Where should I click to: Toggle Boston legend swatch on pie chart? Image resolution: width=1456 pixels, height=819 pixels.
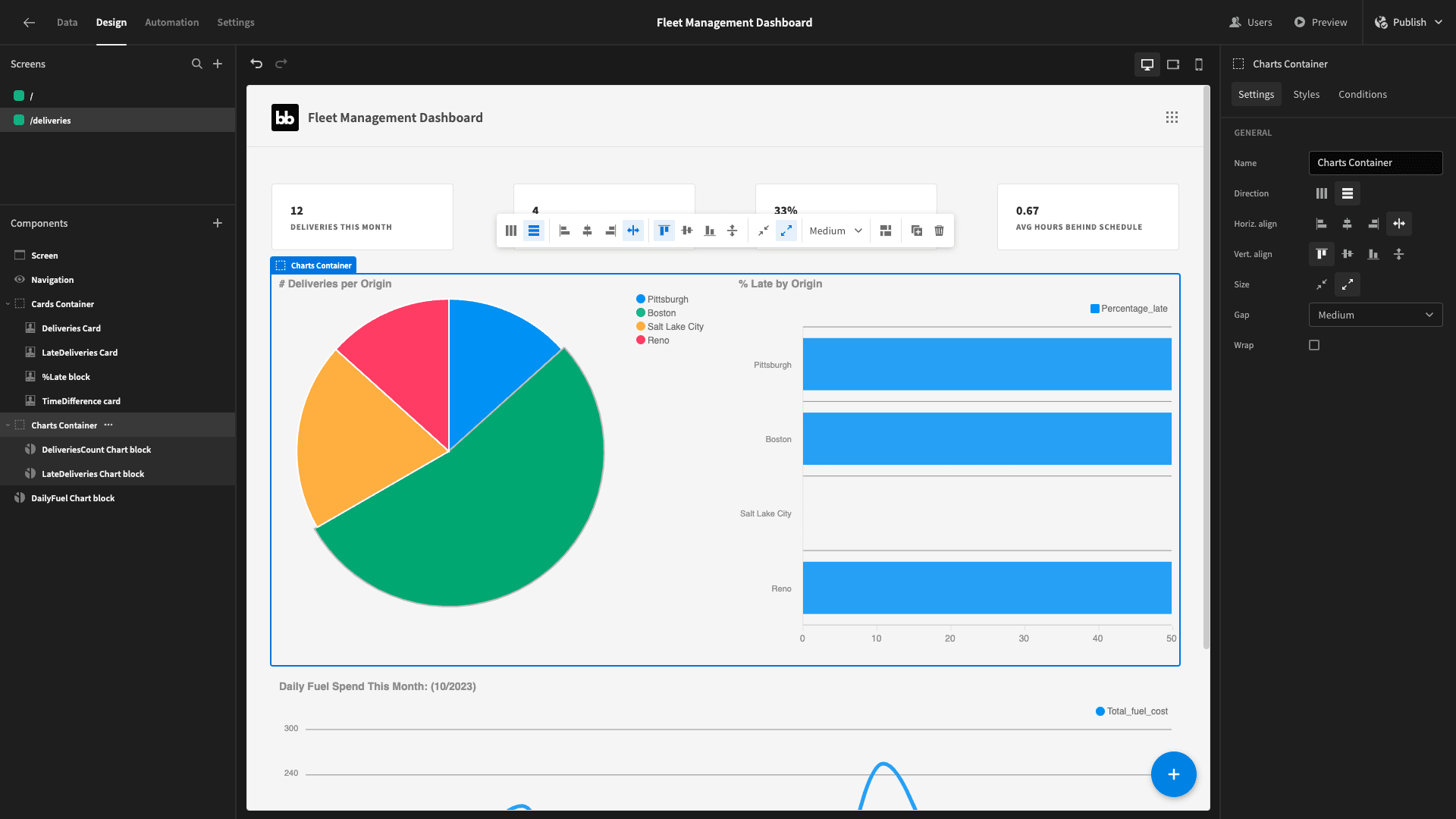point(641,312)
